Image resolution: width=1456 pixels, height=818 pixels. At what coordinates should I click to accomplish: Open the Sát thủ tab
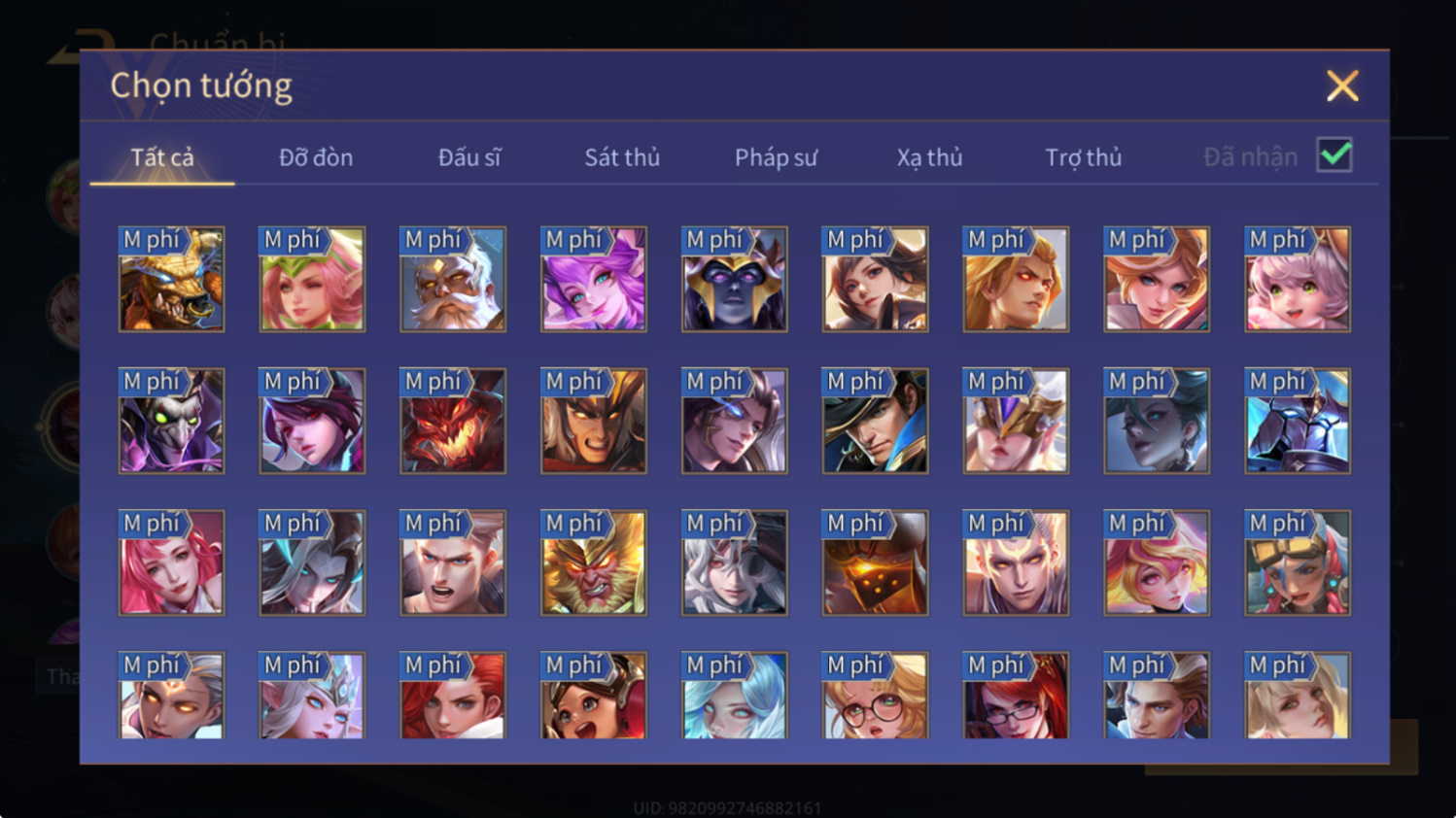tap(622, 157)
